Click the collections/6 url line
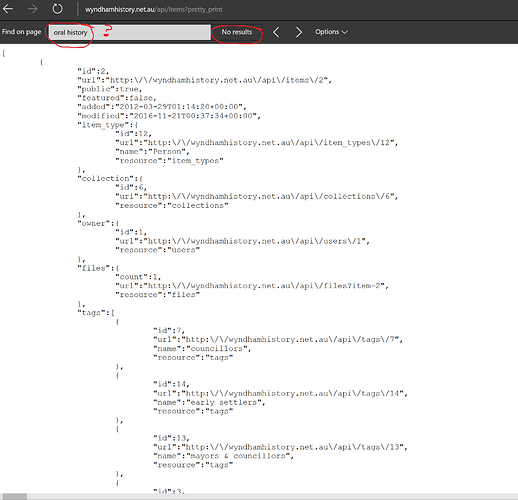 click(x=257, y=196)
